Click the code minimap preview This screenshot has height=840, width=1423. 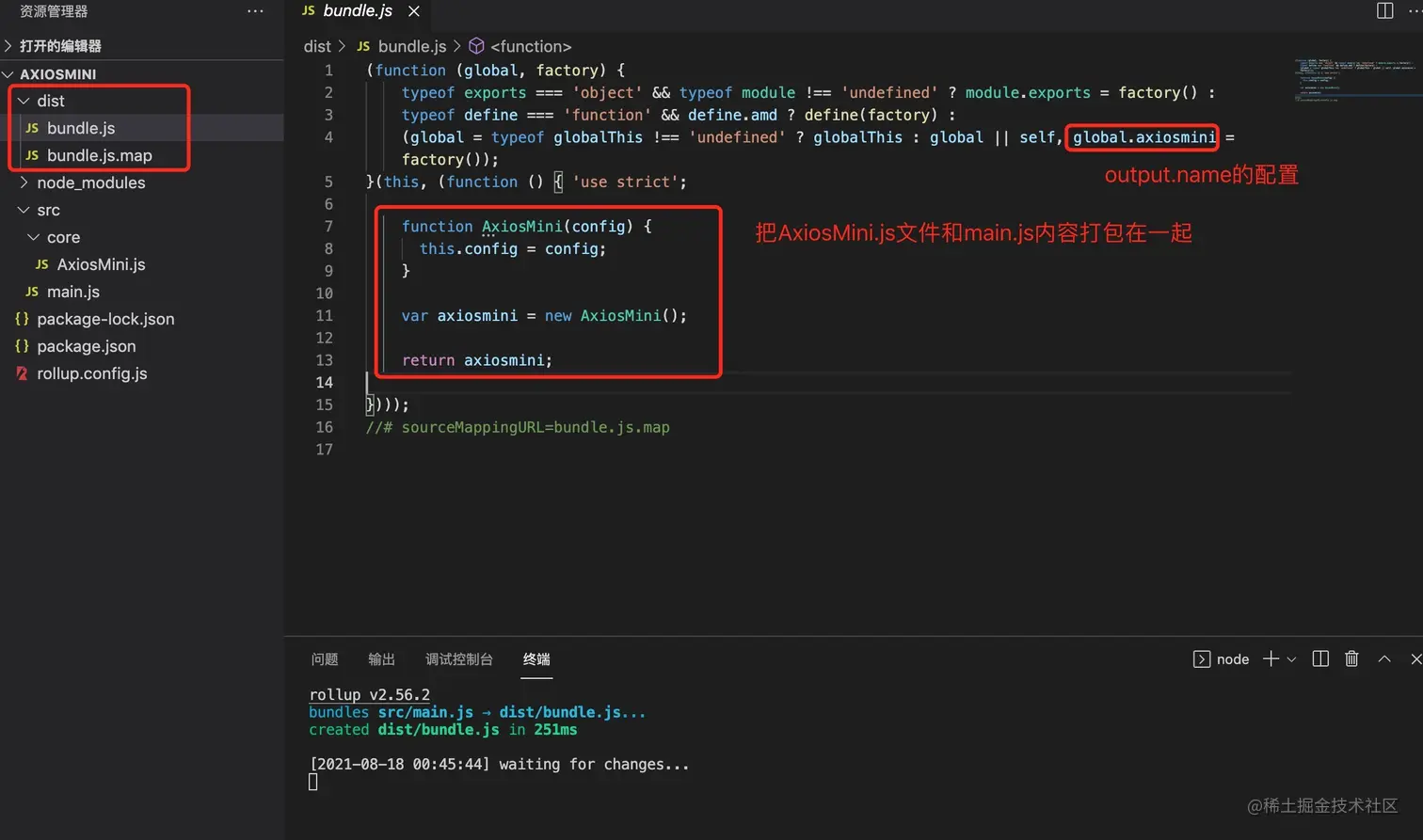point(1355,79)
